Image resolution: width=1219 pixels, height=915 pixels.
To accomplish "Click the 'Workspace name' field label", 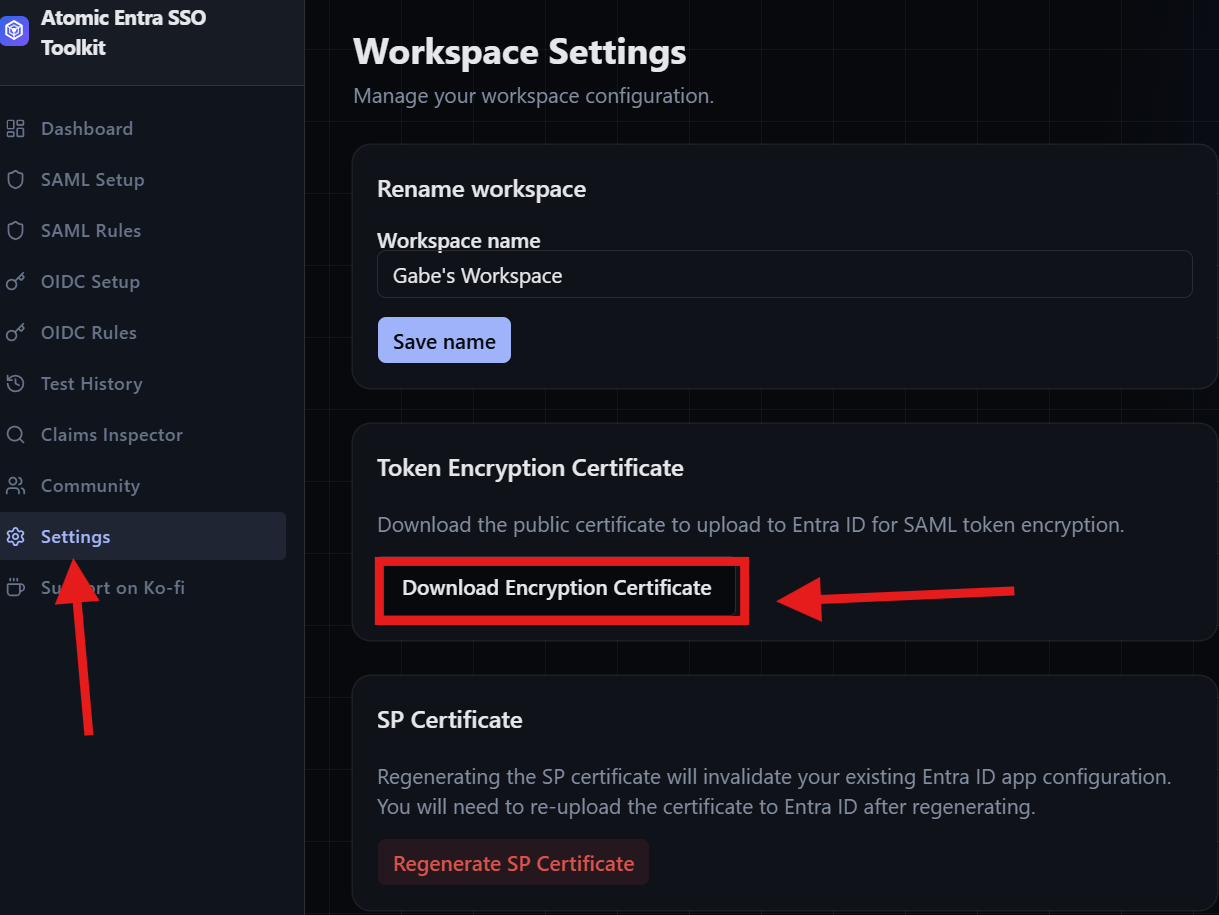I will [x=459, y=241].
